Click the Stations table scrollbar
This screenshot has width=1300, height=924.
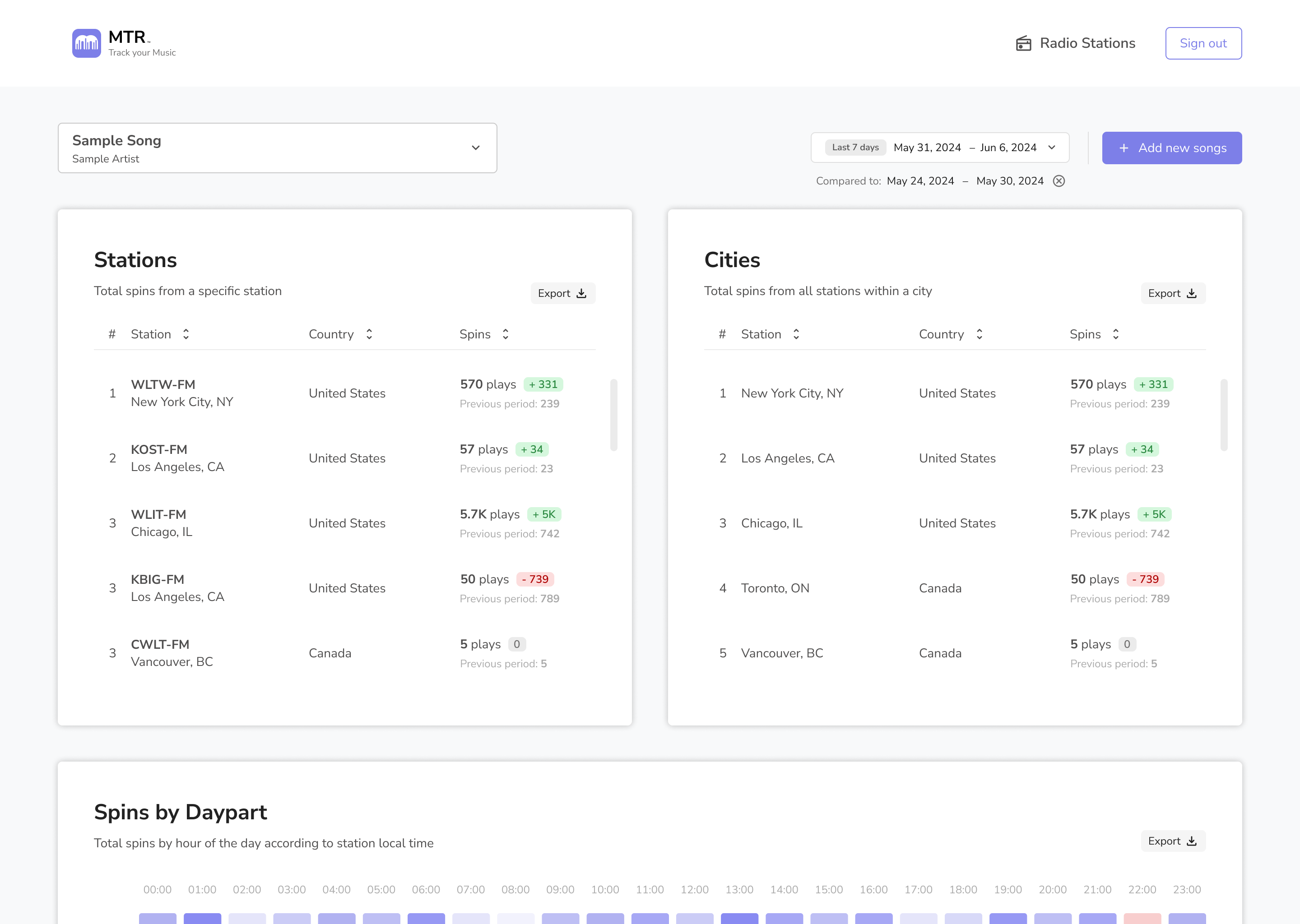point(613,414)
